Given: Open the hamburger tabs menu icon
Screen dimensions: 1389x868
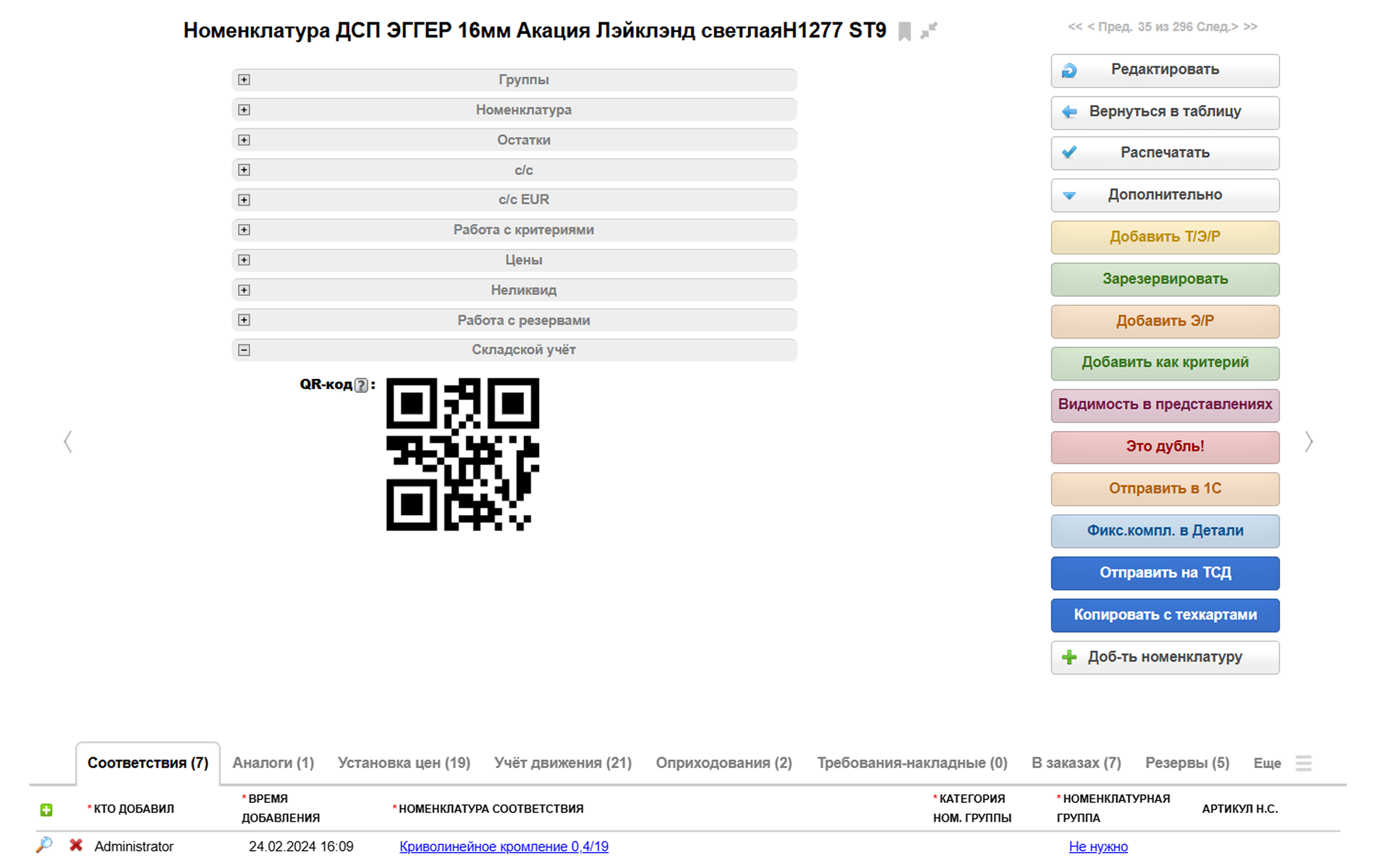Looking at the screenshot, I should pyautogui.click(x=1303, y=763).
